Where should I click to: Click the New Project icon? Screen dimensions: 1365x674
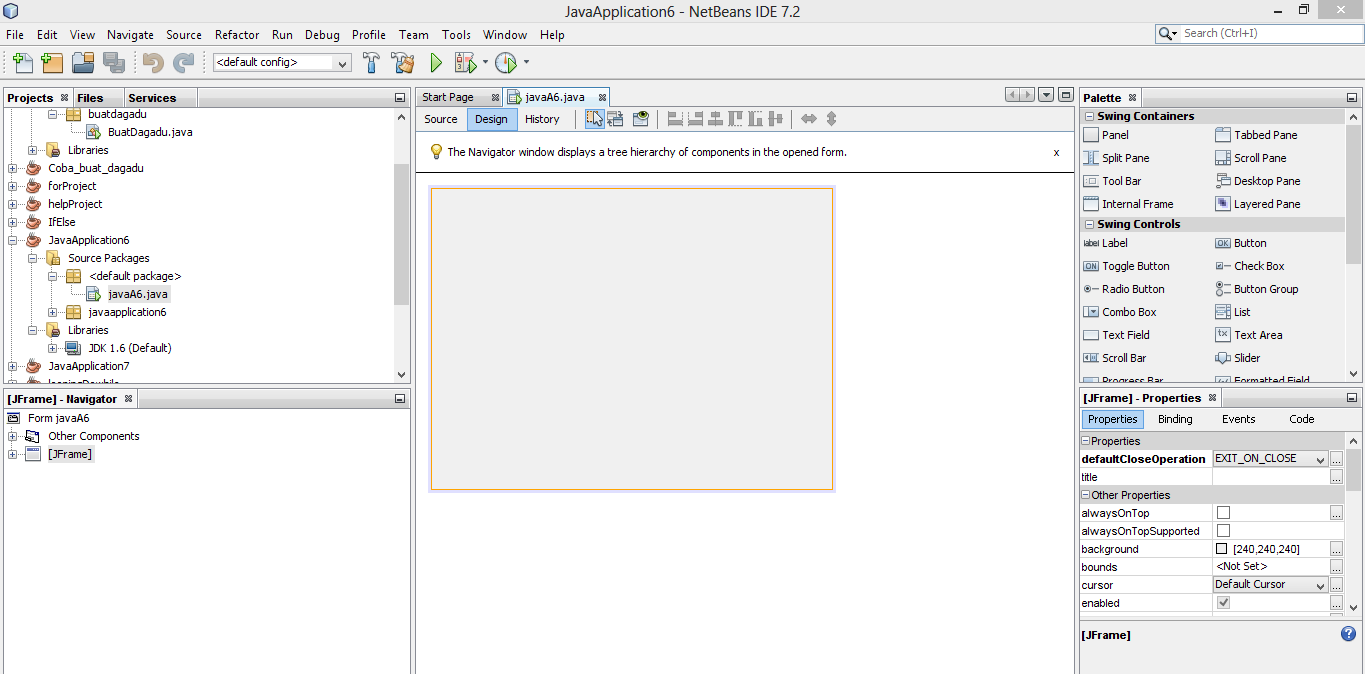pyautogui.click(x=51, y=62)
